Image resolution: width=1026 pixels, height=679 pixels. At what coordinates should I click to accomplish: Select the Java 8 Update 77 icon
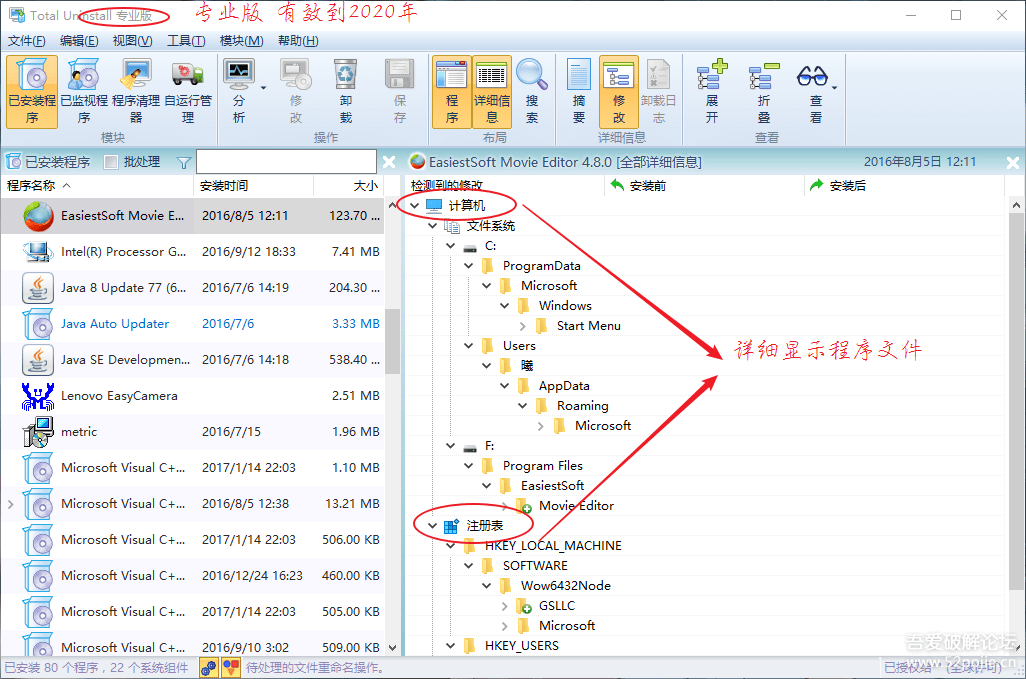38,288
